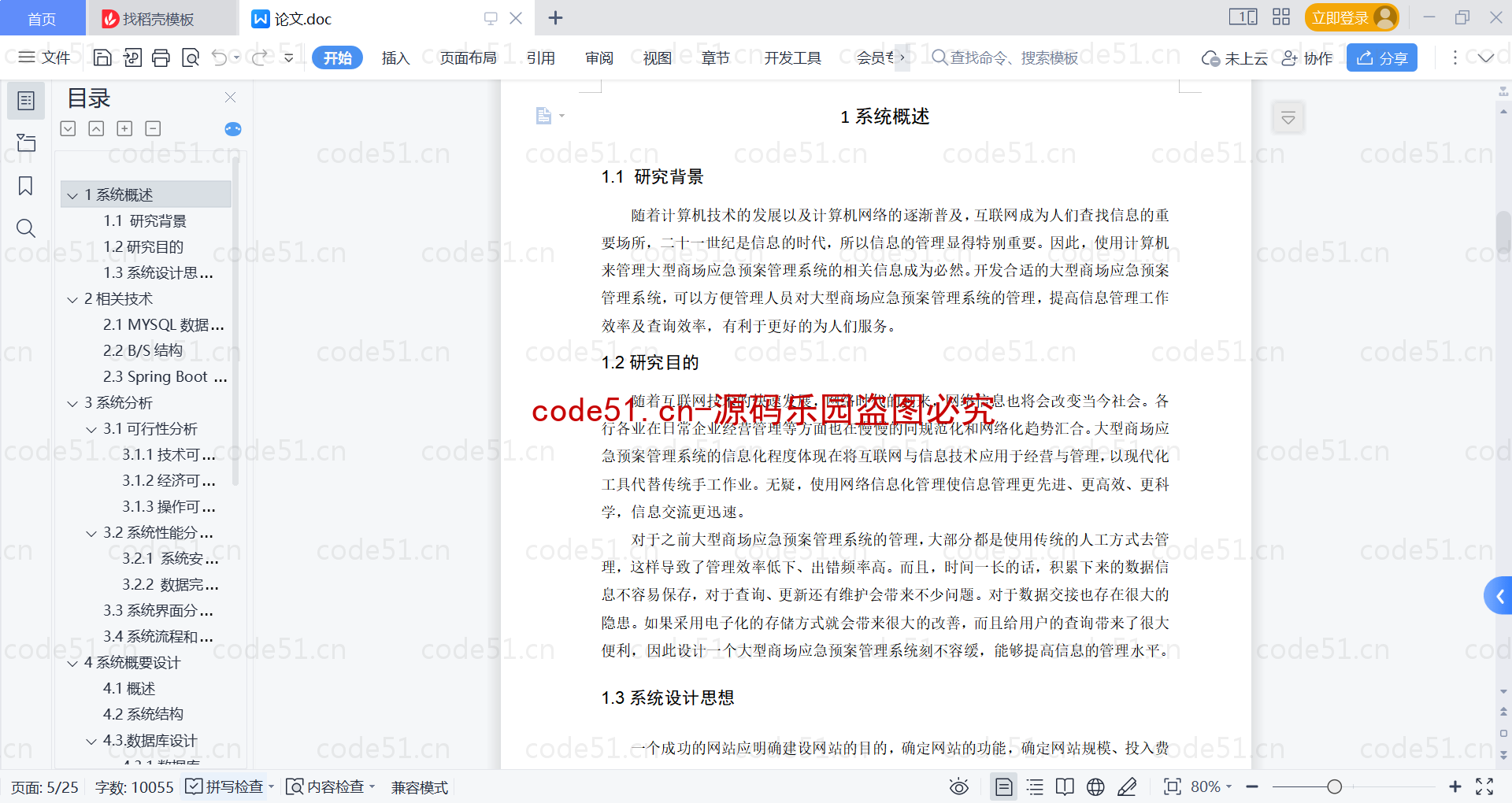1512x803 pixels.
Task: Switch to reading view icon
Action: pos(1065,786)
